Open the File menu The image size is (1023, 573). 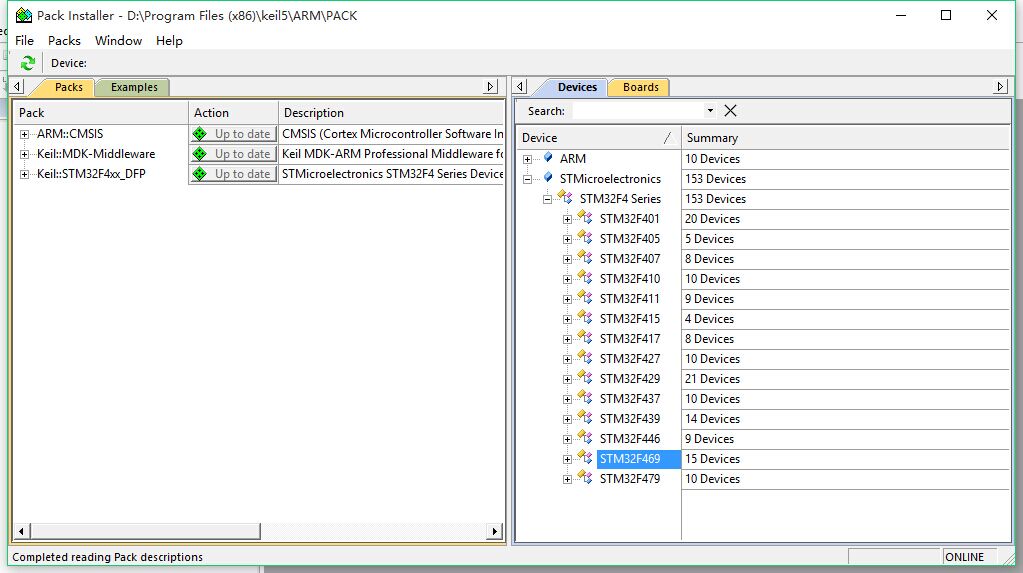(x=24, y=40)
